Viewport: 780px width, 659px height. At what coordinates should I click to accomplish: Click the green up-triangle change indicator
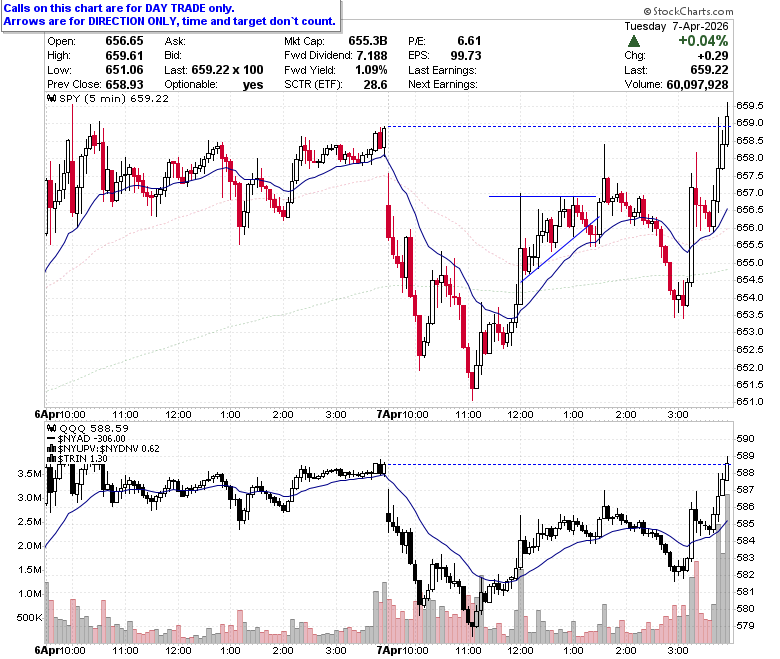pyautogui.click(x=633, y=41)
